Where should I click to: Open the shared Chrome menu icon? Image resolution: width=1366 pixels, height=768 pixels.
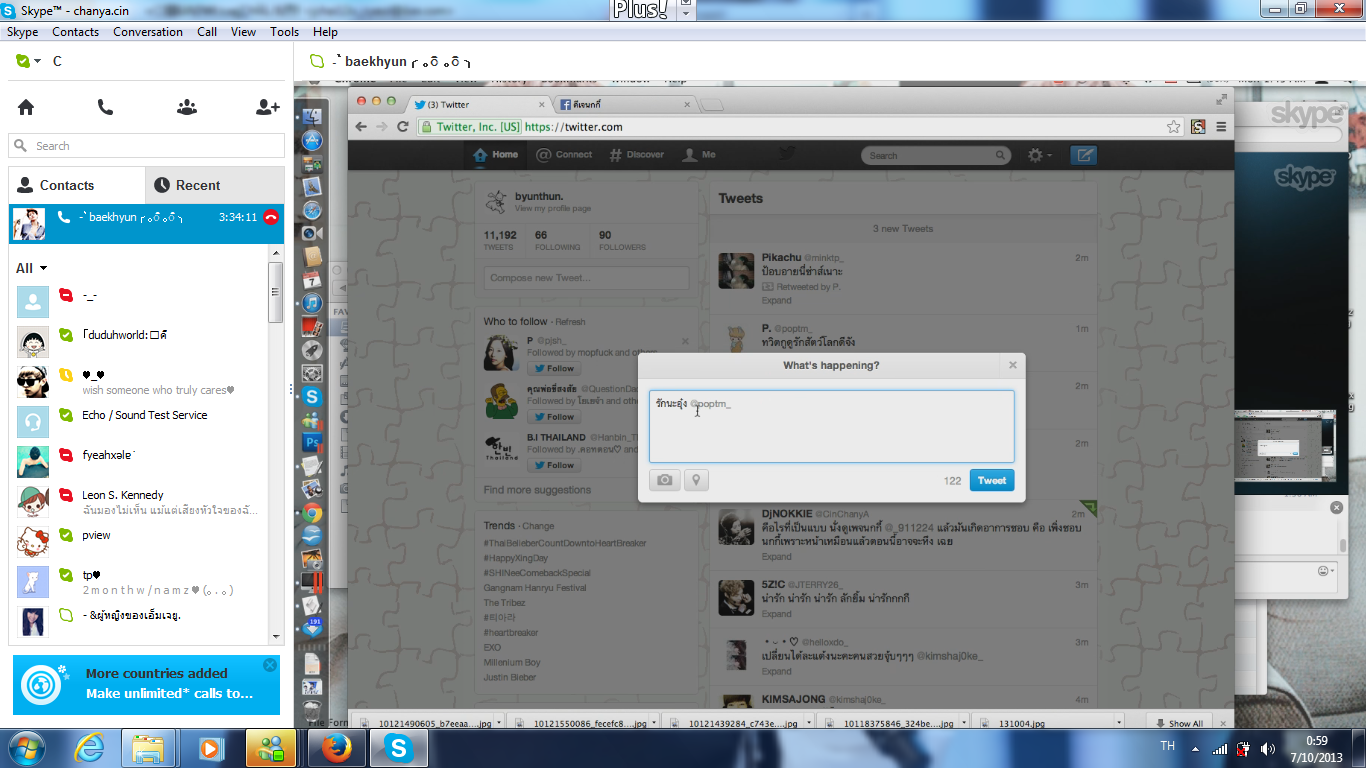[x=1221, y=127]
